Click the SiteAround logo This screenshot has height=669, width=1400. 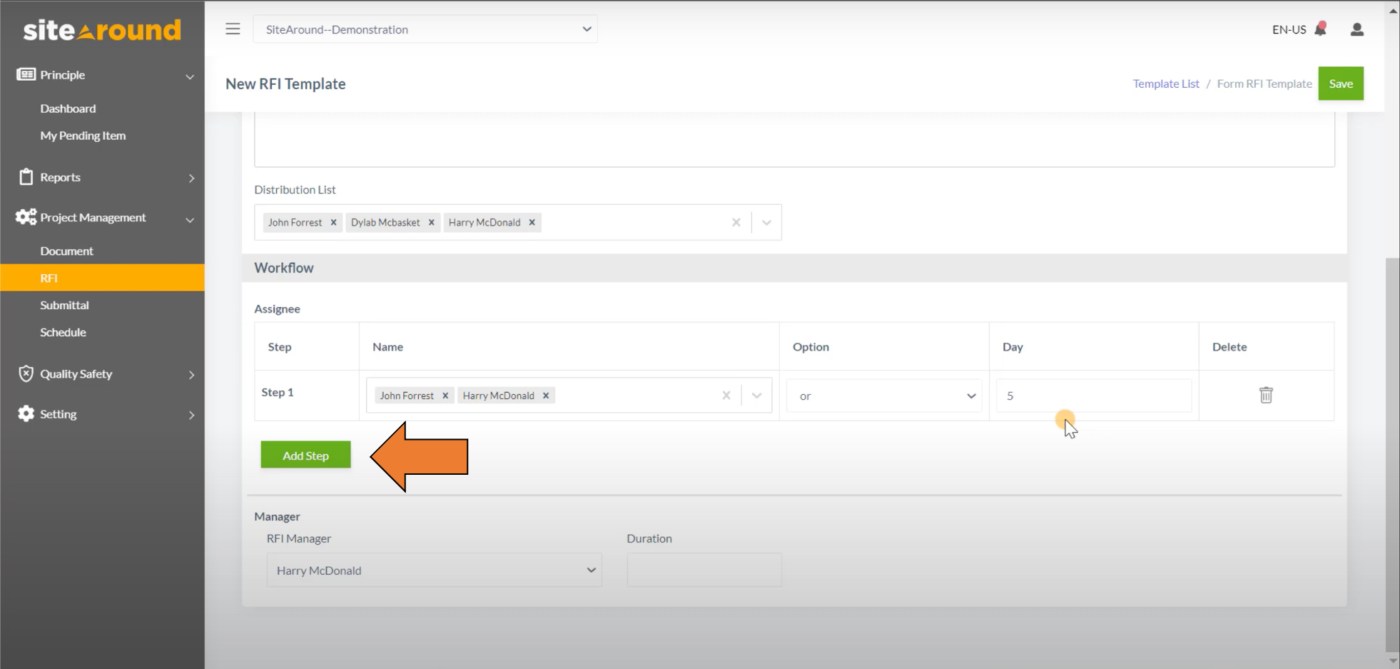pos(100,29)
